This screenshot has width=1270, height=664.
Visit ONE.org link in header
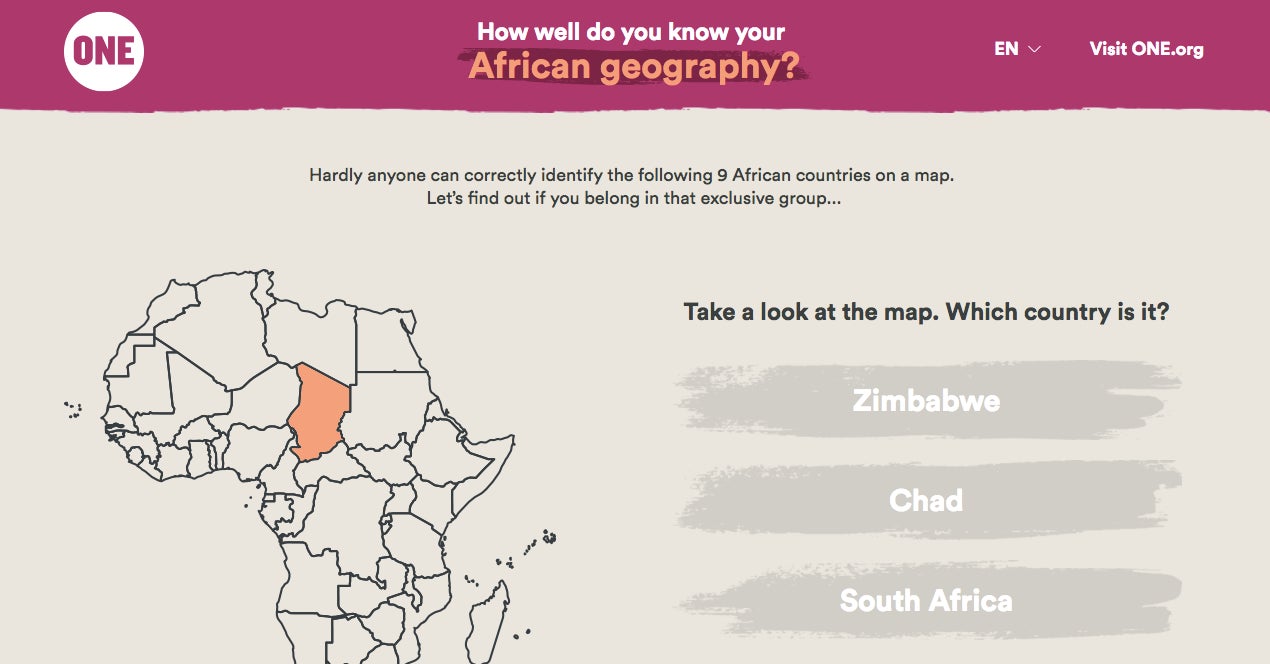click(x=1146, y=49)
